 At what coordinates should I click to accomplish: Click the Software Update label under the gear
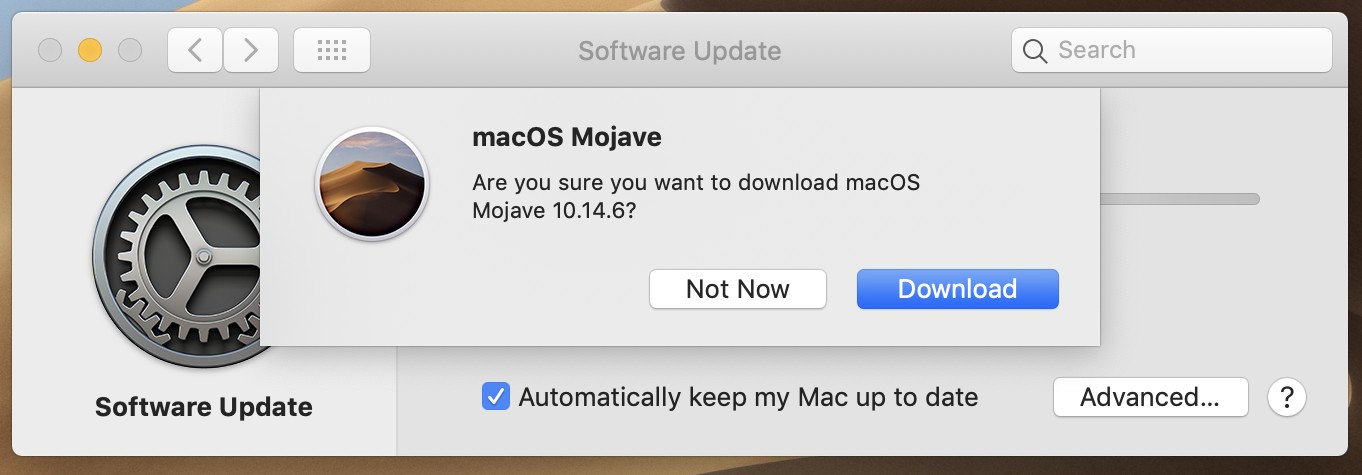click(x=204, y=407)
